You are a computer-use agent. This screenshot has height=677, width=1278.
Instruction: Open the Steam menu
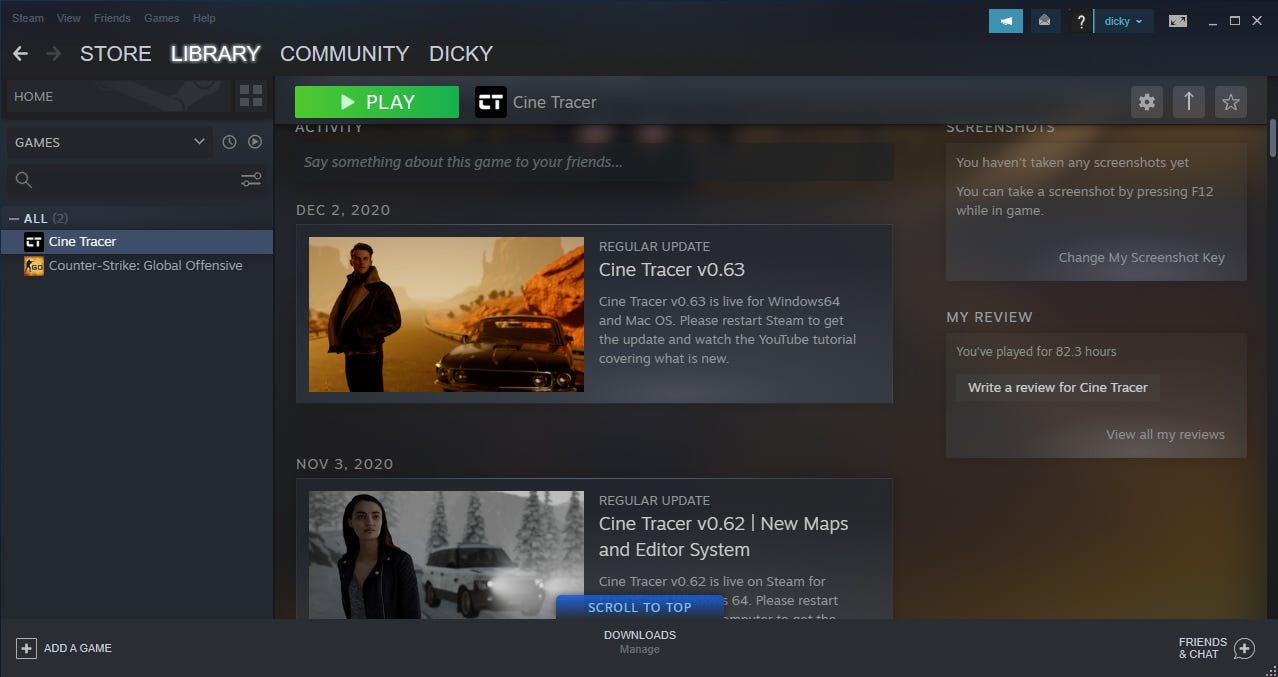tap(28, 18)
